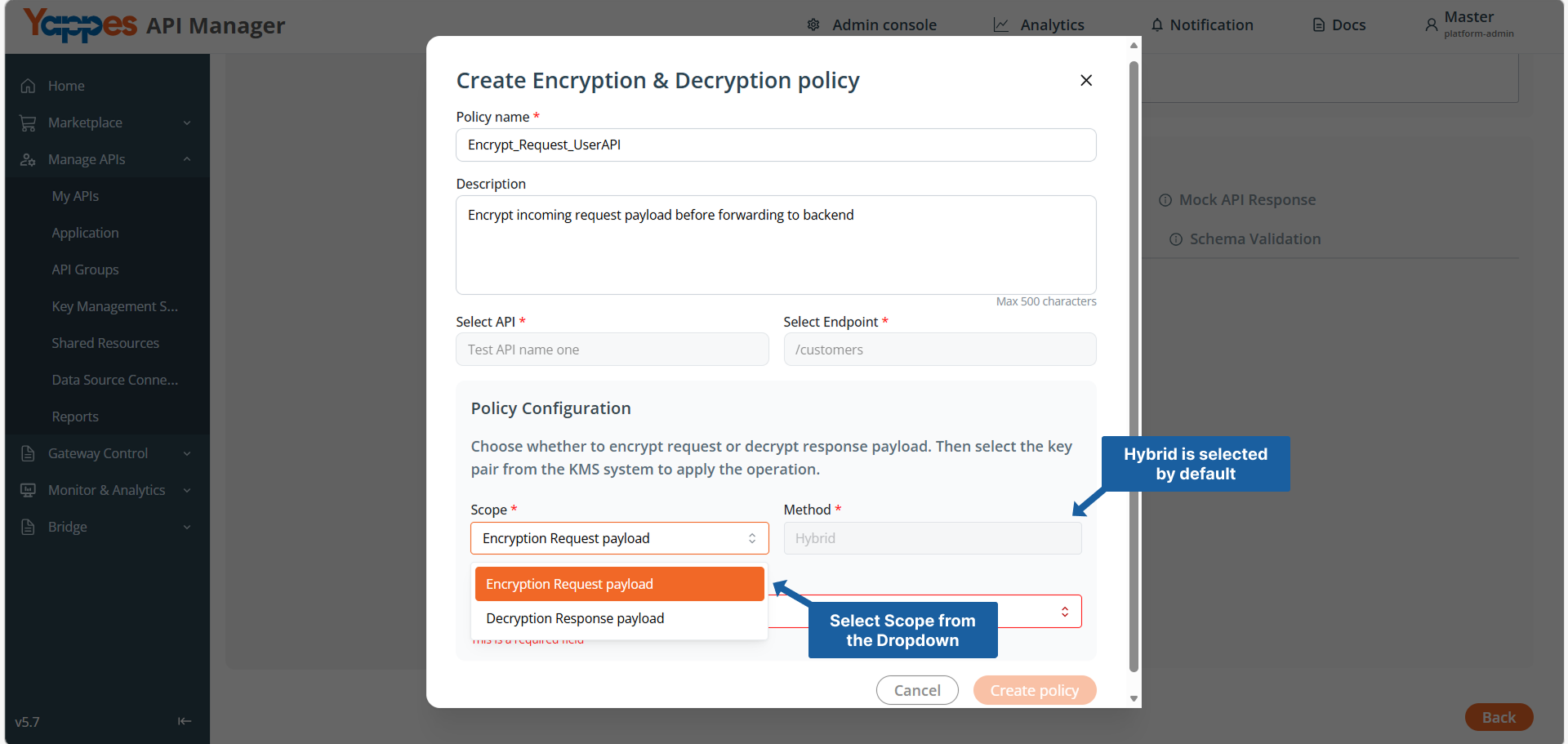Click the Marketplace cart icon

coord(29,123)
